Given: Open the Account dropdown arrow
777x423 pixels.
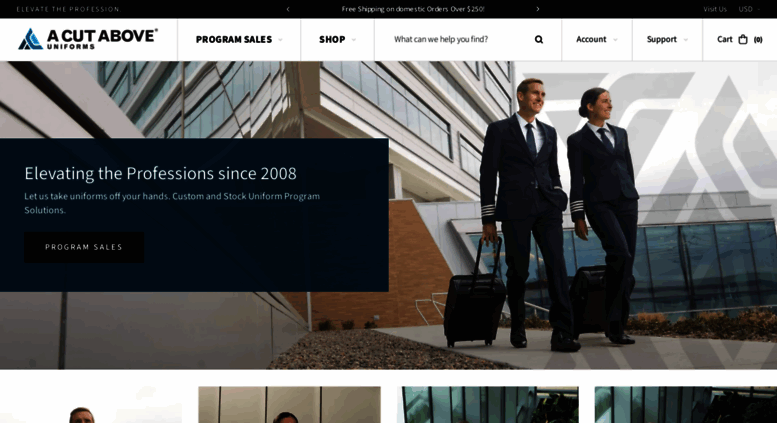Looking at the screenshot, I should [x=615, y=40].
